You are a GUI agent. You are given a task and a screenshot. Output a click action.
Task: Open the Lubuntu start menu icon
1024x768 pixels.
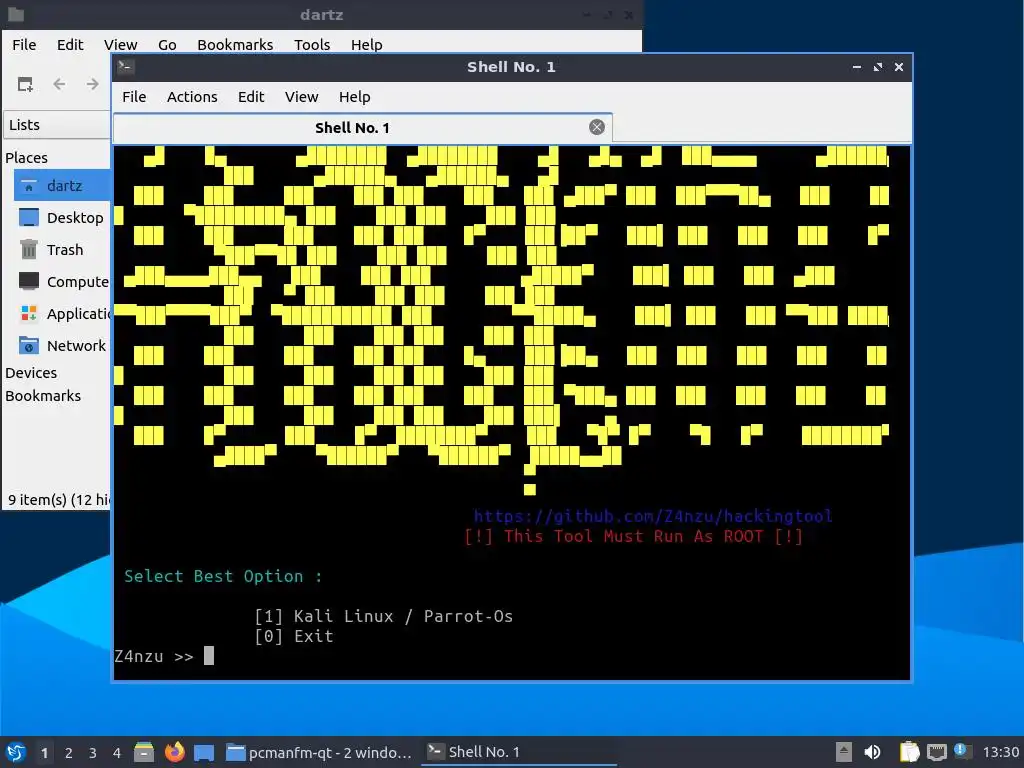click(16, 752)
